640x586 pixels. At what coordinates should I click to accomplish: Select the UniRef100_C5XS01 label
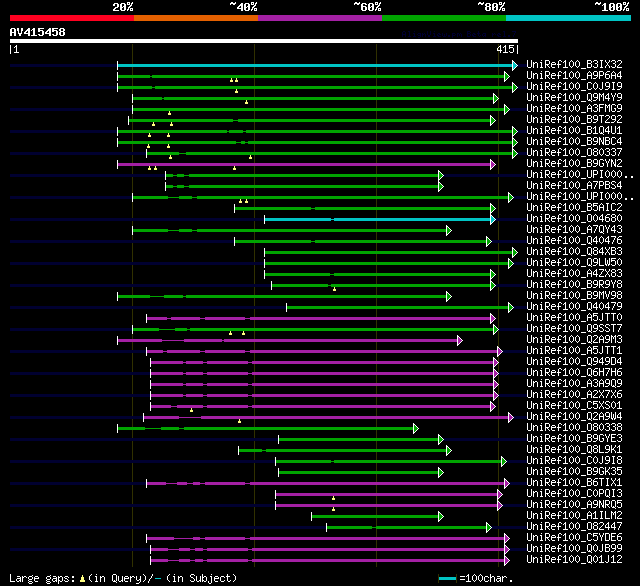tap(574, 406)
